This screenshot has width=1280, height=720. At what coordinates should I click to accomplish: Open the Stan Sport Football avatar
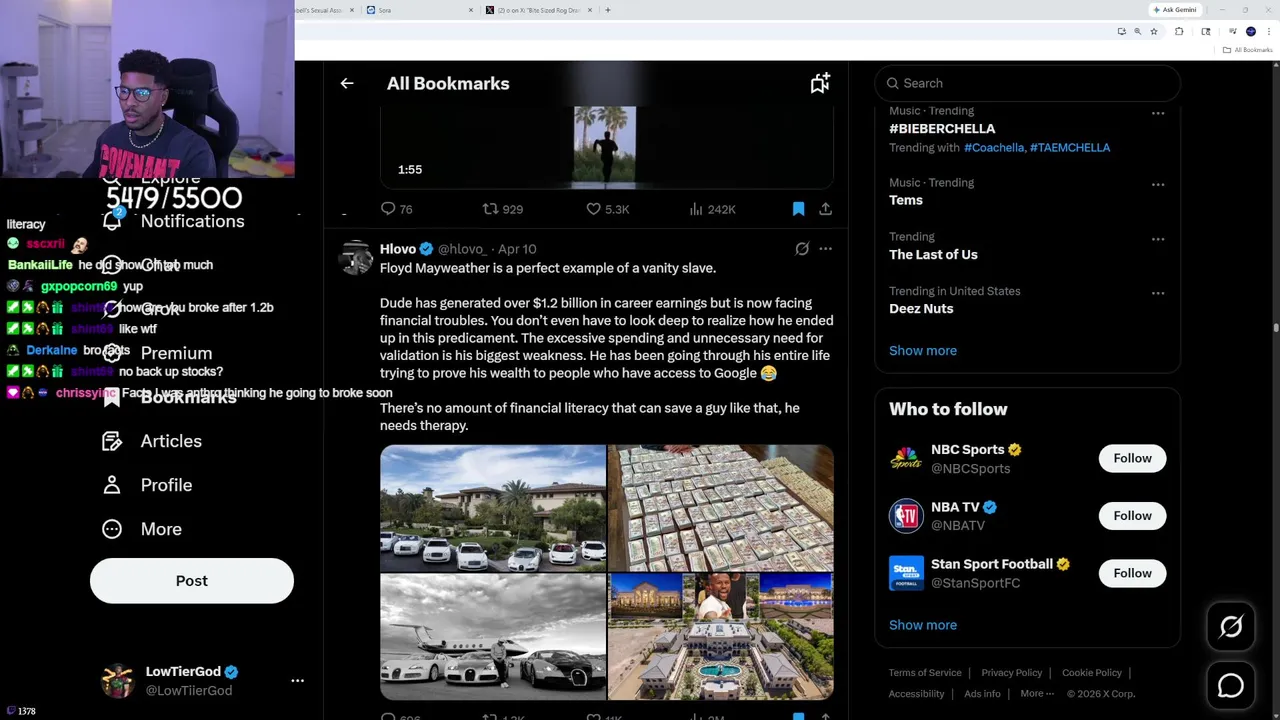click(x=906, y=574)
